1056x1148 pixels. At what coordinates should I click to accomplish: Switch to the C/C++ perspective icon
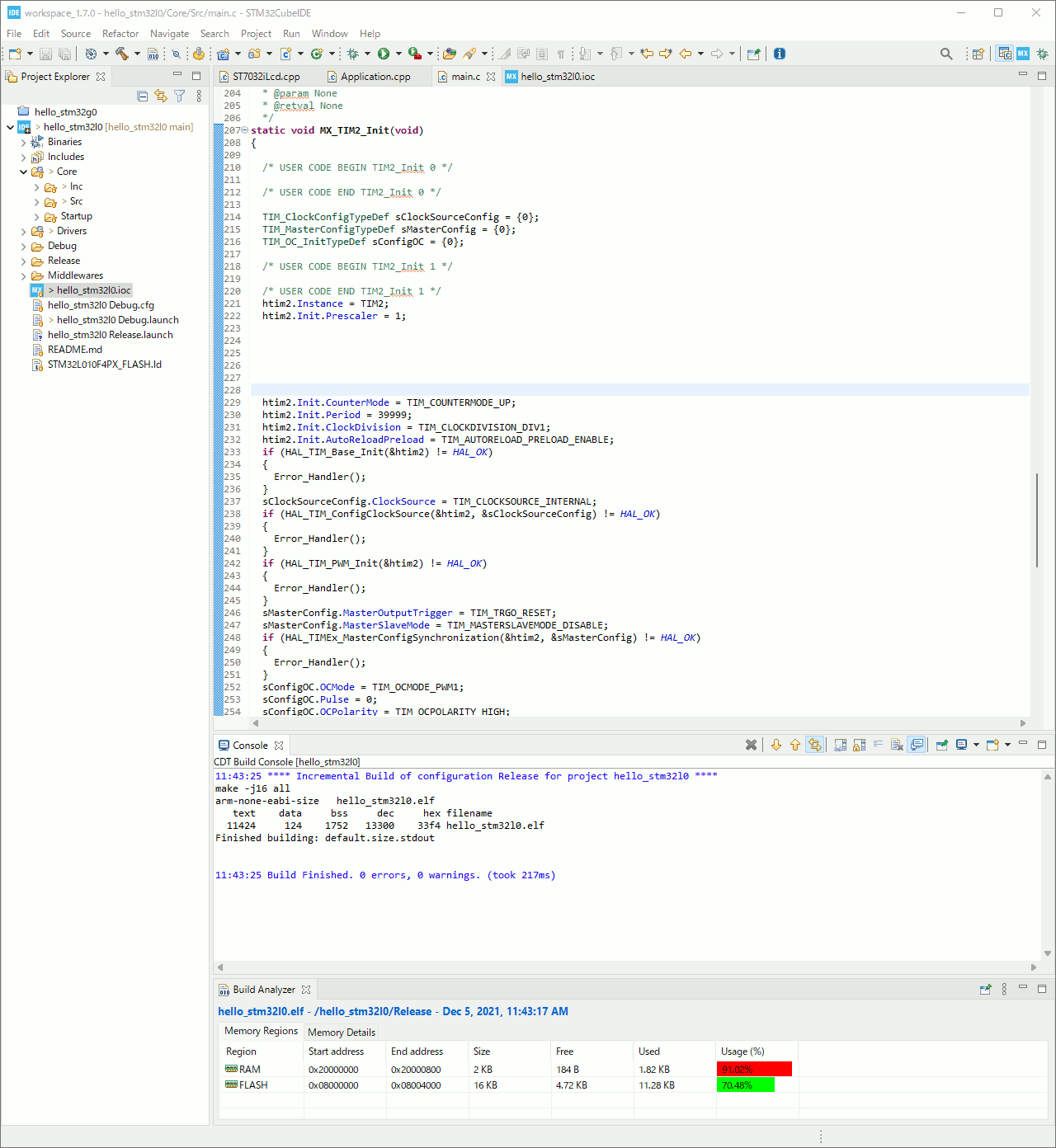pyautogui.click(x=1005, y=54)
